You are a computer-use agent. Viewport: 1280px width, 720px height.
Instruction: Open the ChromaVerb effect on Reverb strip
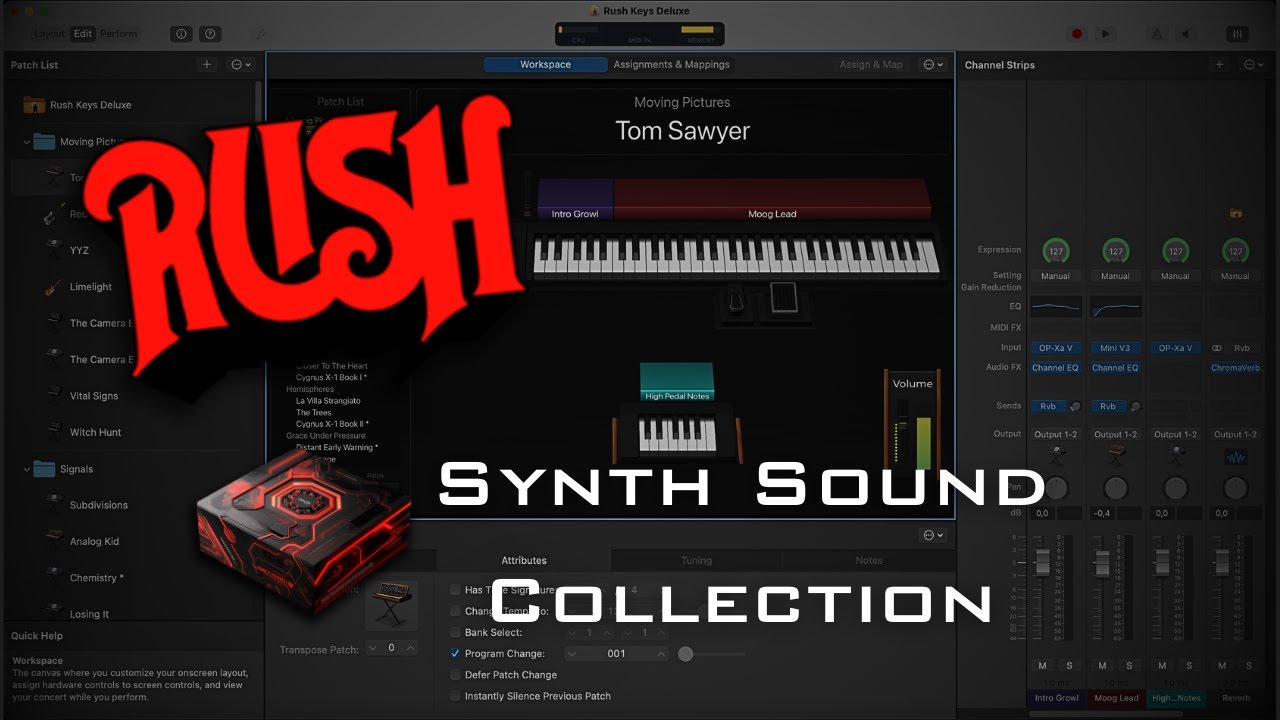(x=1235, y=368)
